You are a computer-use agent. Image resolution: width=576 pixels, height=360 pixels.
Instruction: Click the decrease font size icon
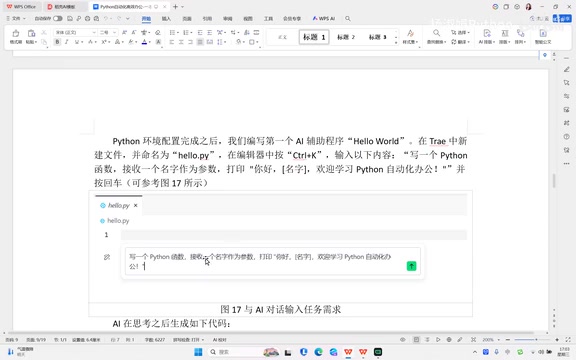(134, 33)
